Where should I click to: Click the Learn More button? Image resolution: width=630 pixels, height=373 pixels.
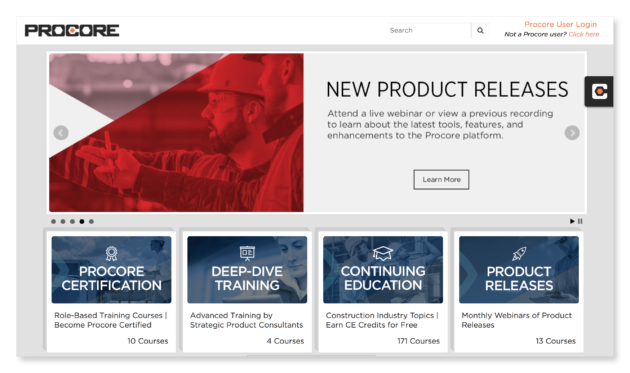[x=441, y=180]
